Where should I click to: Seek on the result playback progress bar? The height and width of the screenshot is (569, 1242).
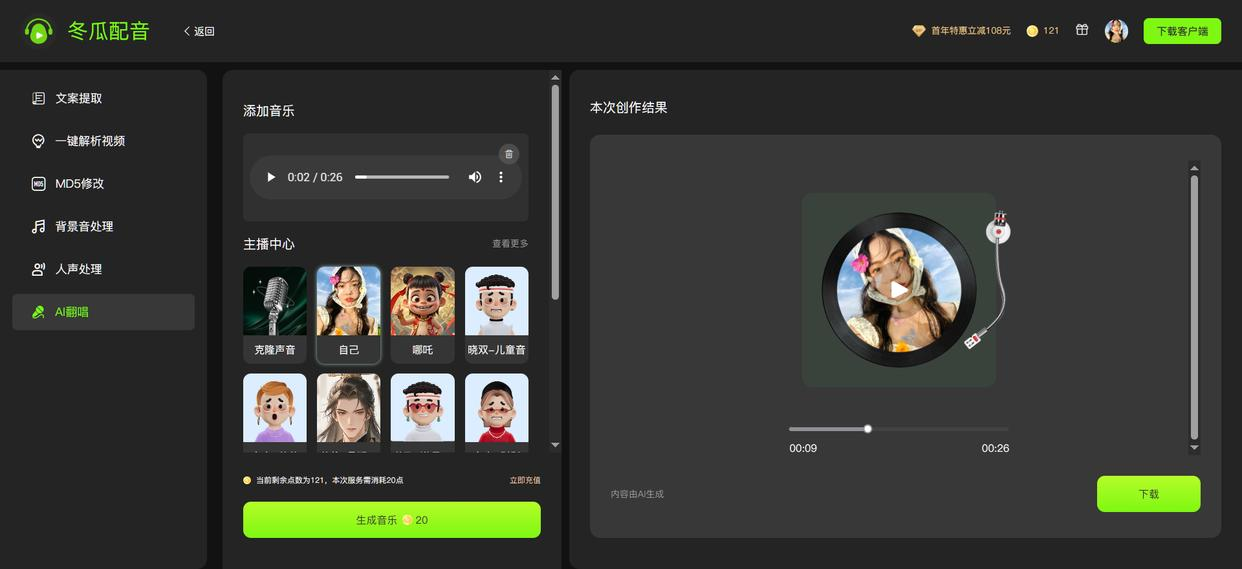coord(898,429)
